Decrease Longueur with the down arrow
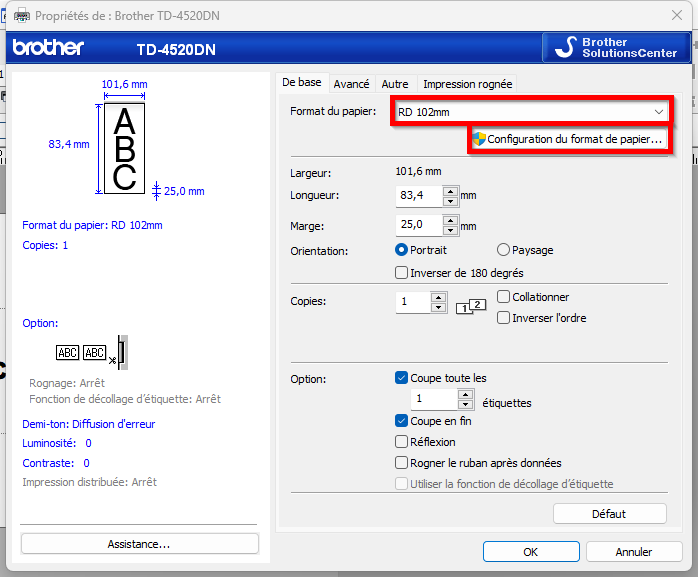Viewport: 698px width, 577px height. click(451, 201)
